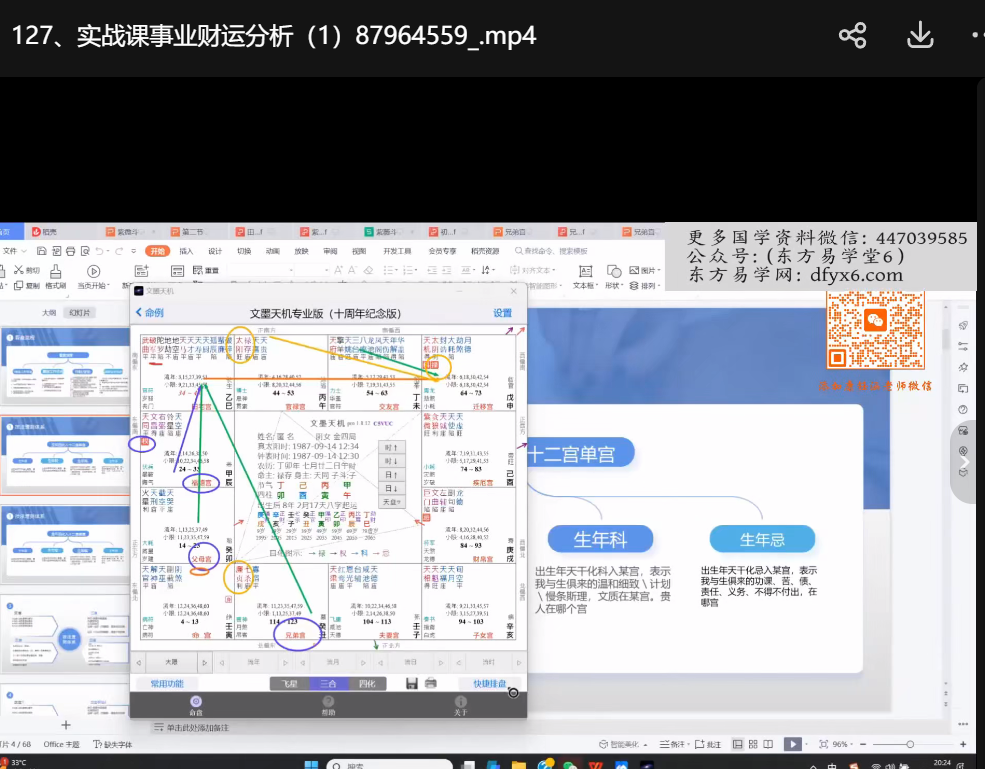Select the 四化 mode toggle
Image resolution: width=985 pixels, height=769 pixels.
367,684
